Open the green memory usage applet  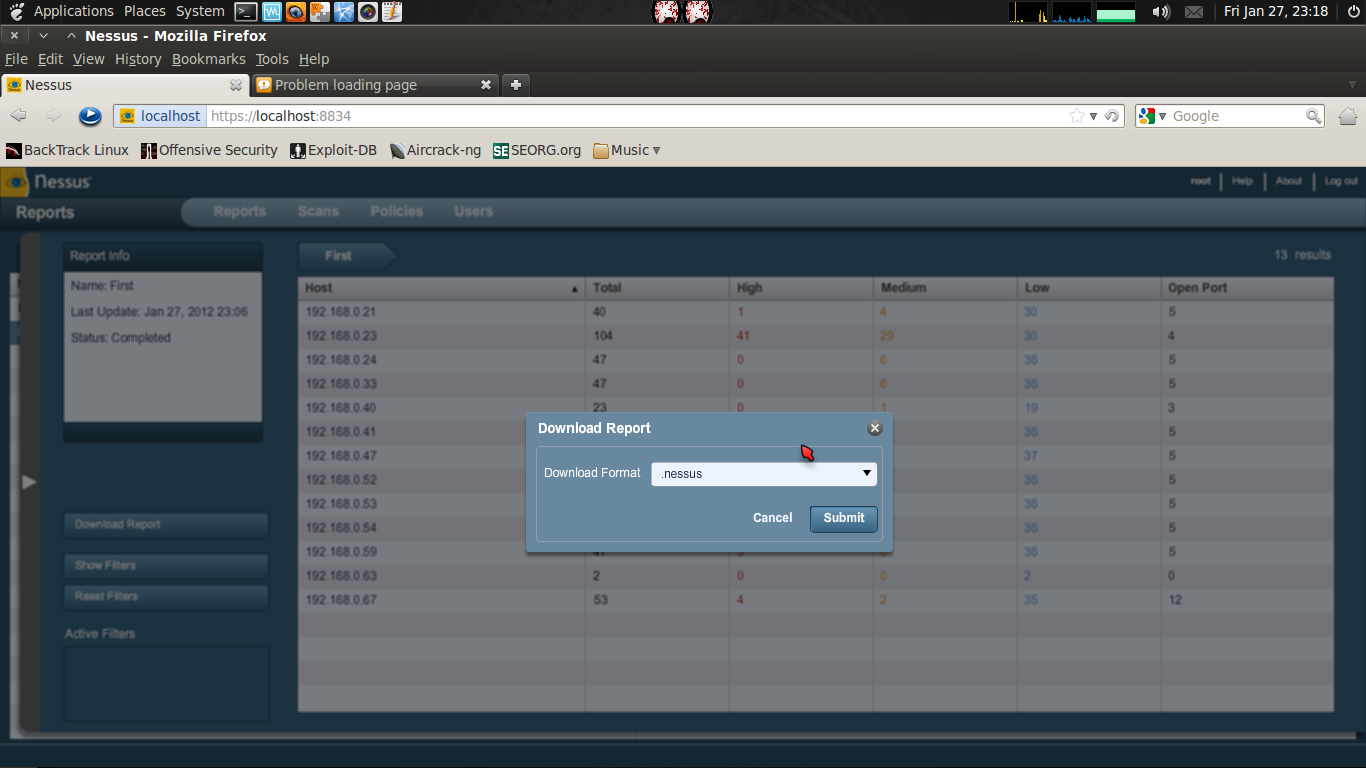pyautogui.click(x=1116, y=12)
